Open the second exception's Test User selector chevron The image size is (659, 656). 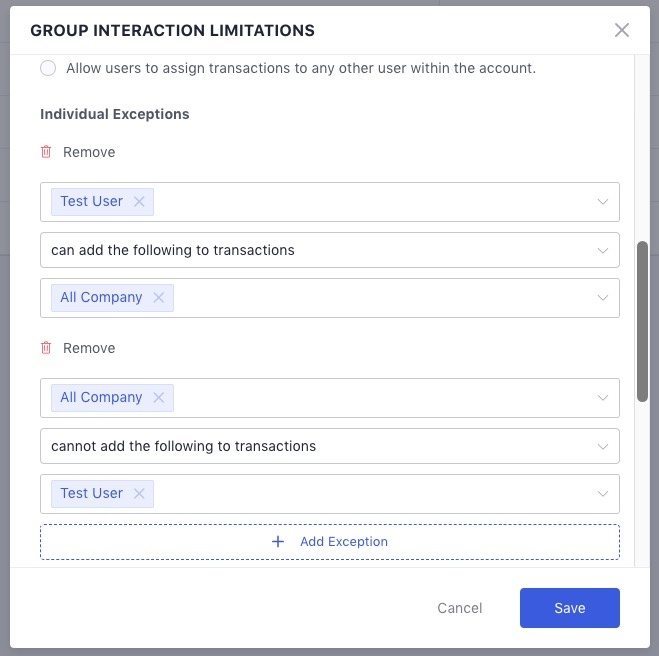point(603,494)
